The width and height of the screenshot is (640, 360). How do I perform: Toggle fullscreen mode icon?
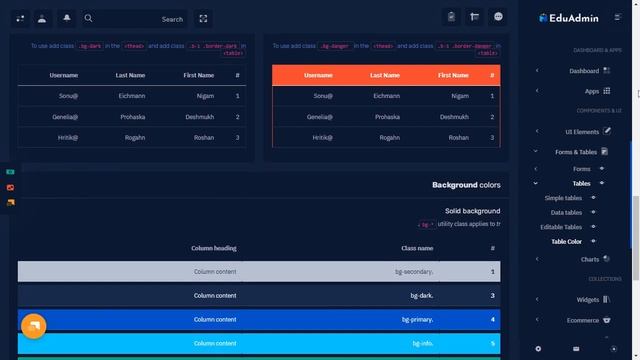203,19
